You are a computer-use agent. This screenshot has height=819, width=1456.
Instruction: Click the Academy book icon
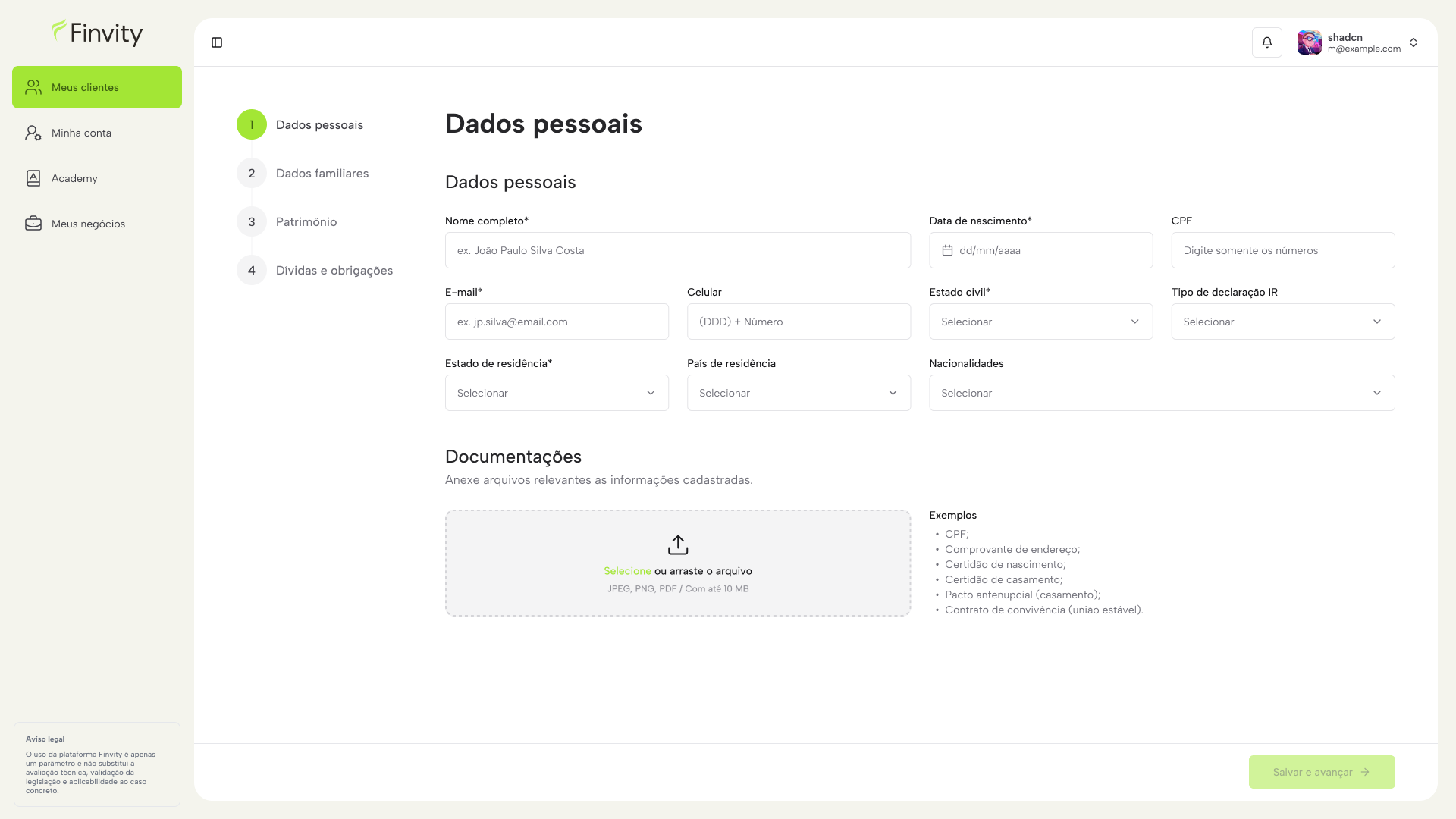tap(33, 178)
